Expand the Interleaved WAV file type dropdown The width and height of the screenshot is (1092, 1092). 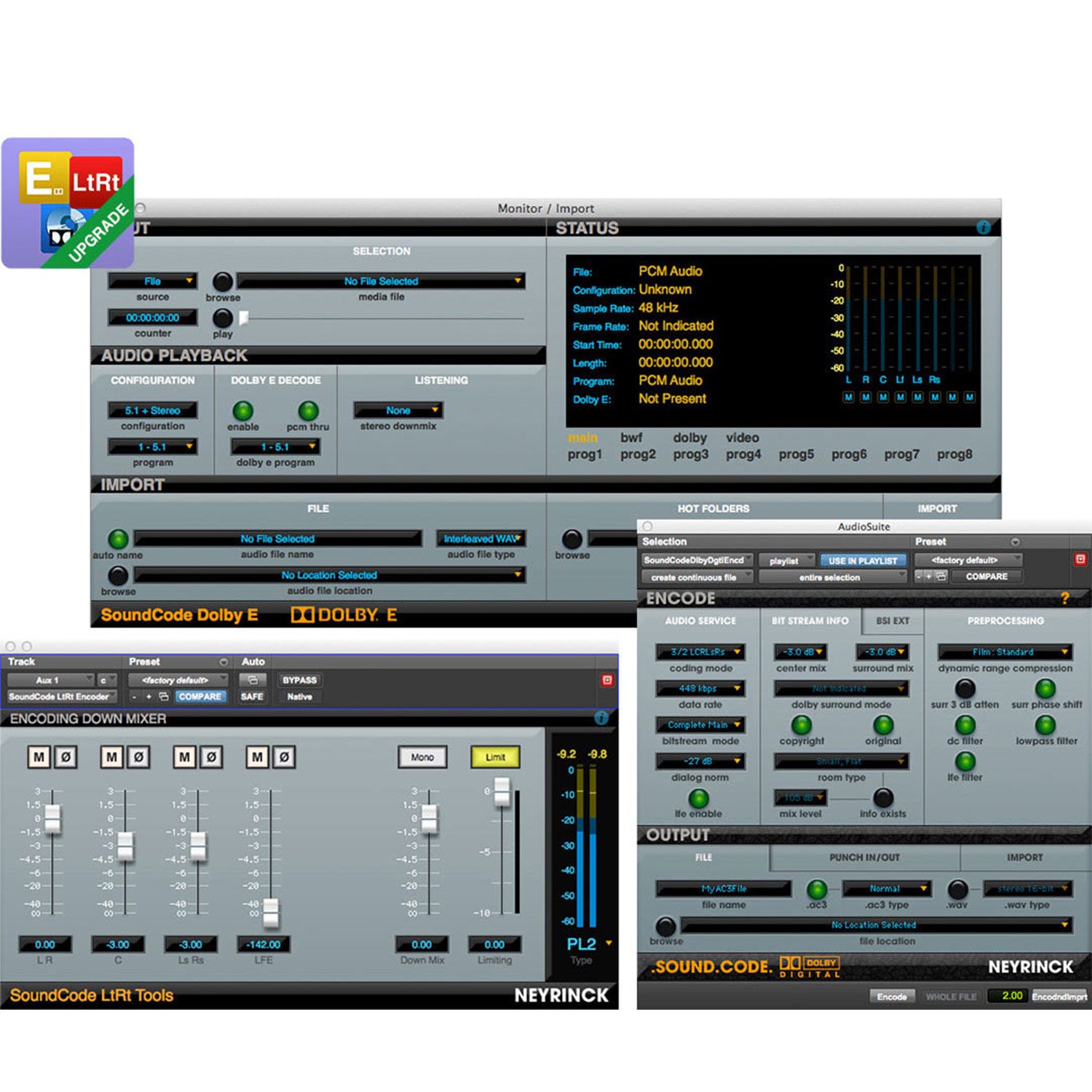pyautogui.click(x=480, y=539)
